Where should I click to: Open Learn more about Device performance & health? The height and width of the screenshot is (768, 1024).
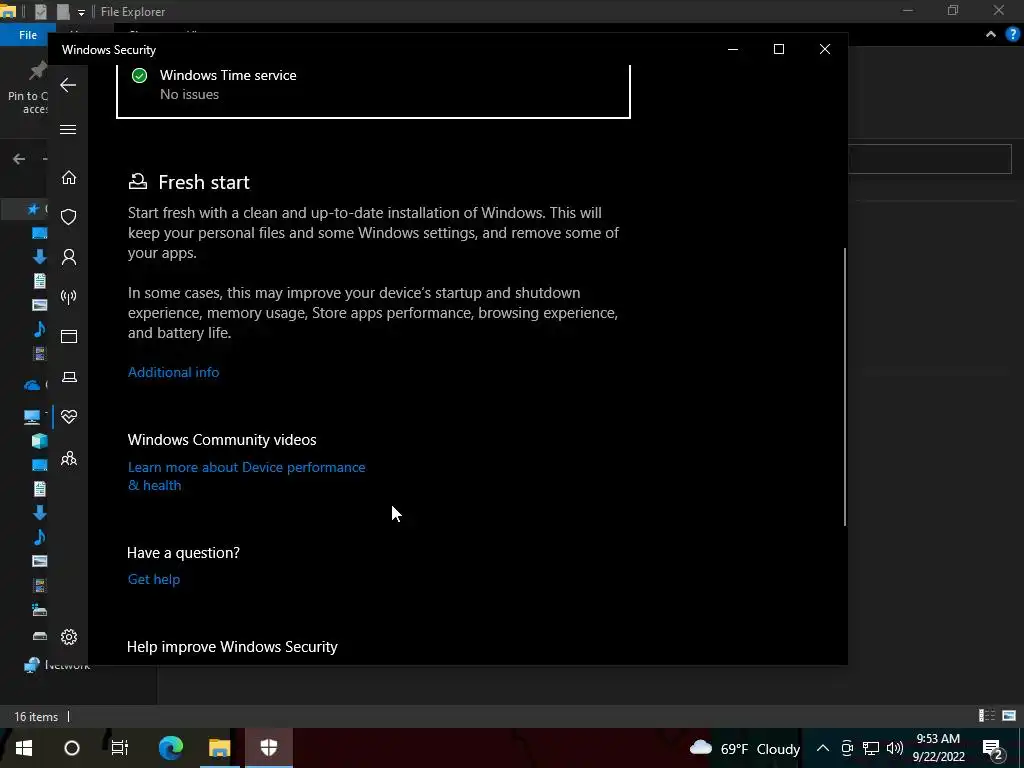pyautogui.click(x=246, y=476)
